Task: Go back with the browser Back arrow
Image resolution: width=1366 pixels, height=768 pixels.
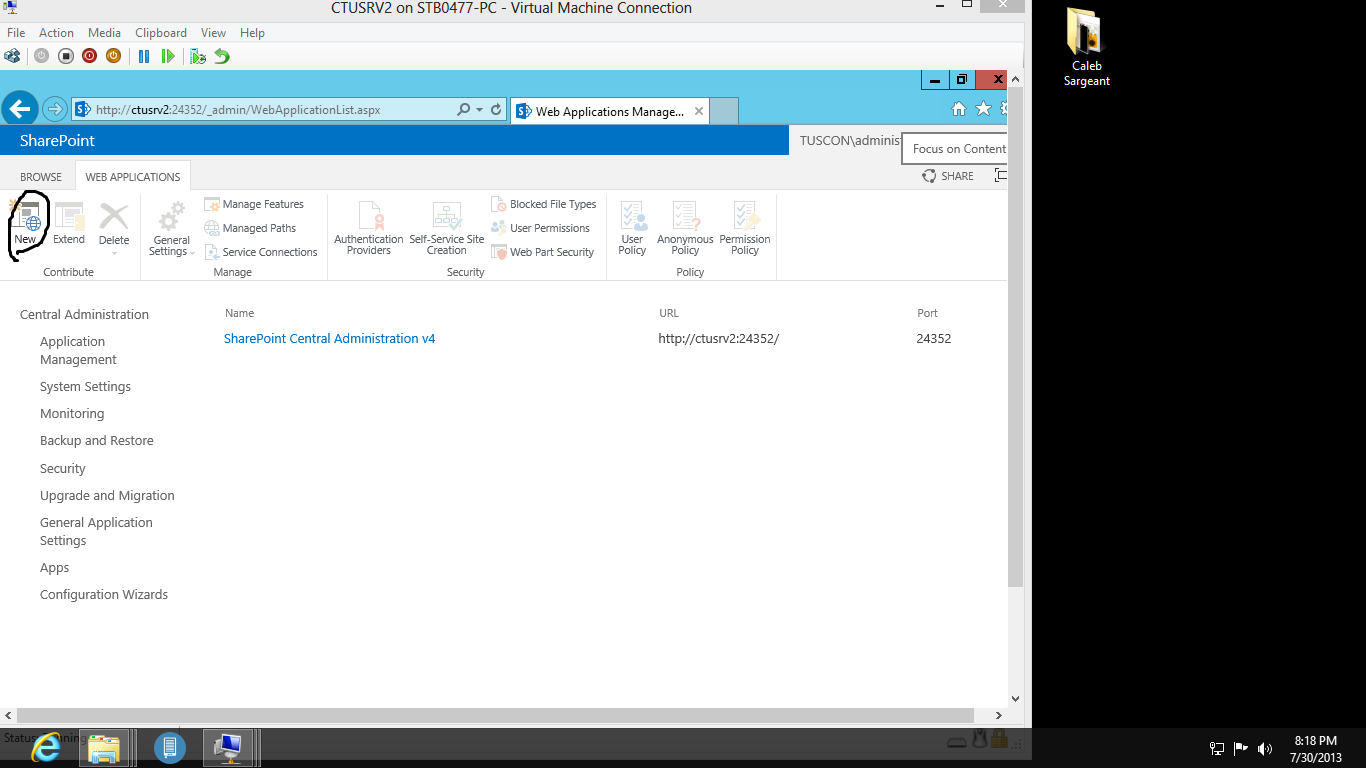Action: pos(20,109)
